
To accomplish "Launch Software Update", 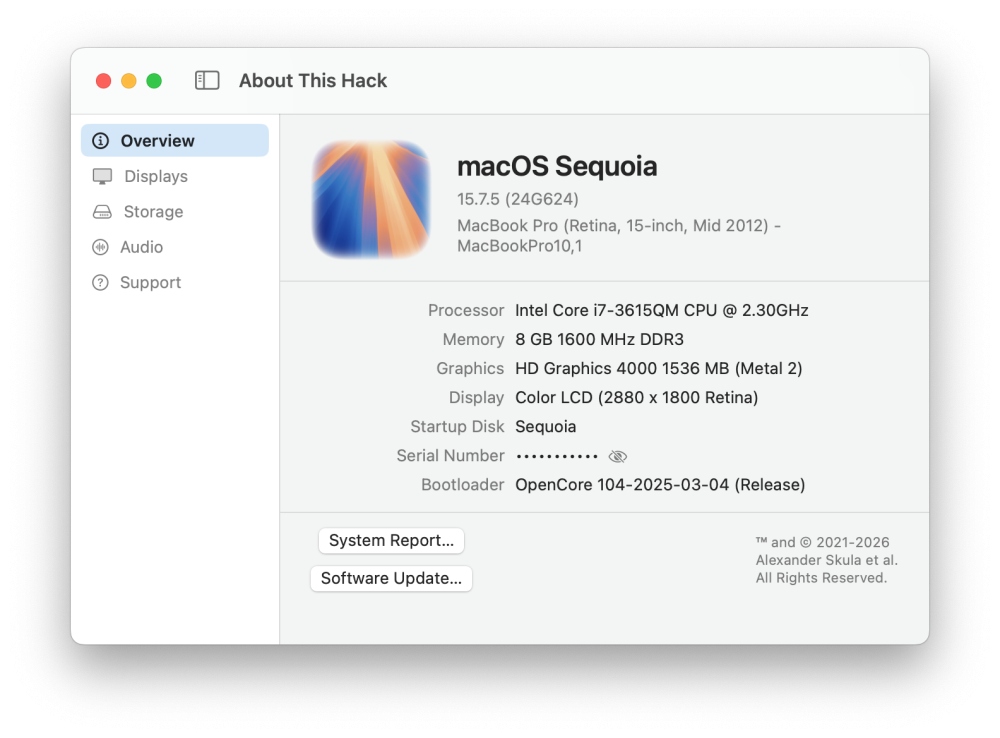I will click(392, 579).
